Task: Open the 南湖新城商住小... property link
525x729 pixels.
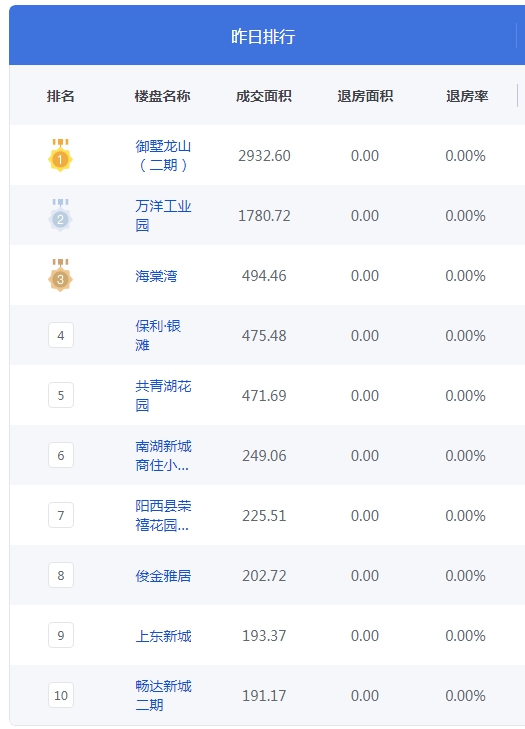Action: tap(163, 455)
